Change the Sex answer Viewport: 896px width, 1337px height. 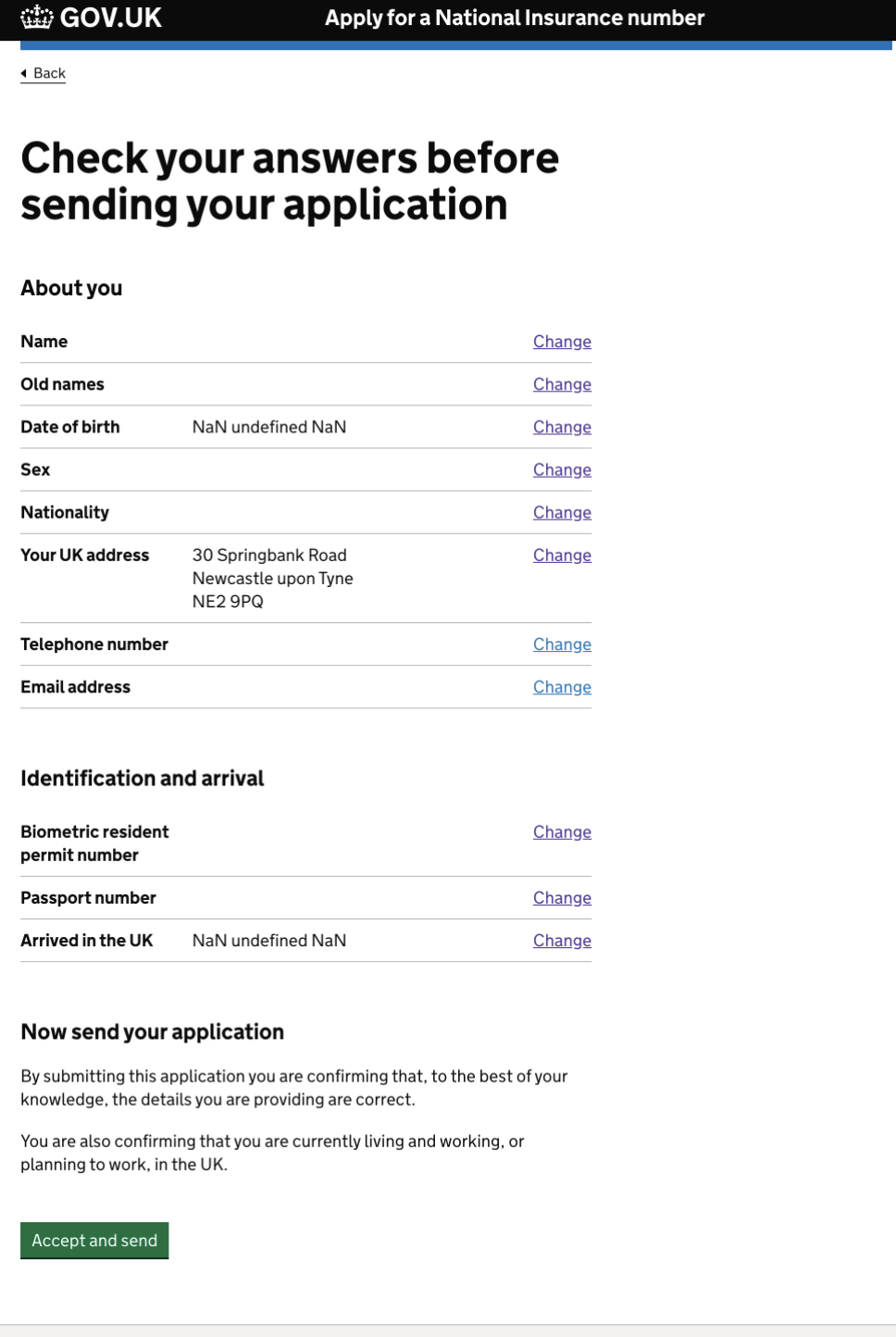tap(562, 469)
